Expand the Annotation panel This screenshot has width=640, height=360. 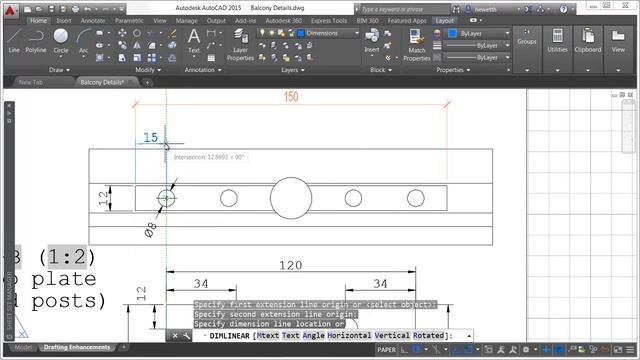203,70
